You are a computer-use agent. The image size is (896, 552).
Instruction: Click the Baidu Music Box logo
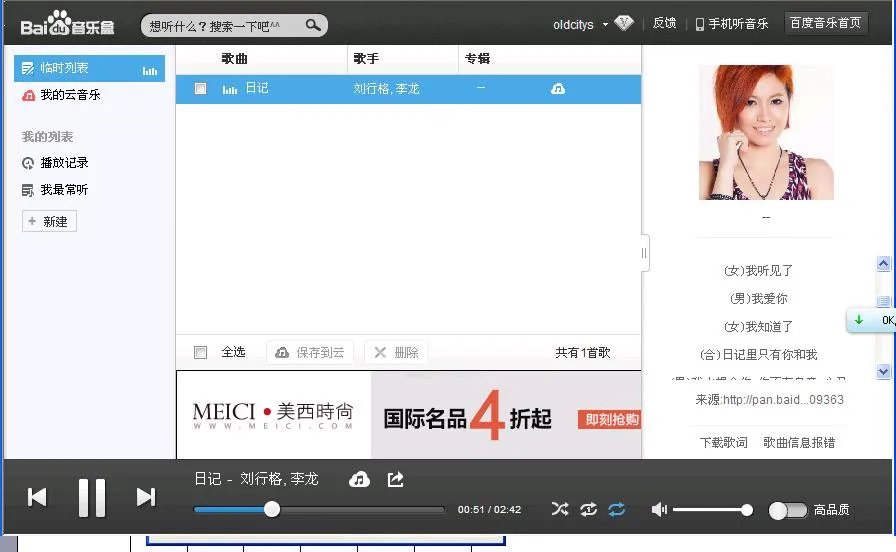point(67,24)
